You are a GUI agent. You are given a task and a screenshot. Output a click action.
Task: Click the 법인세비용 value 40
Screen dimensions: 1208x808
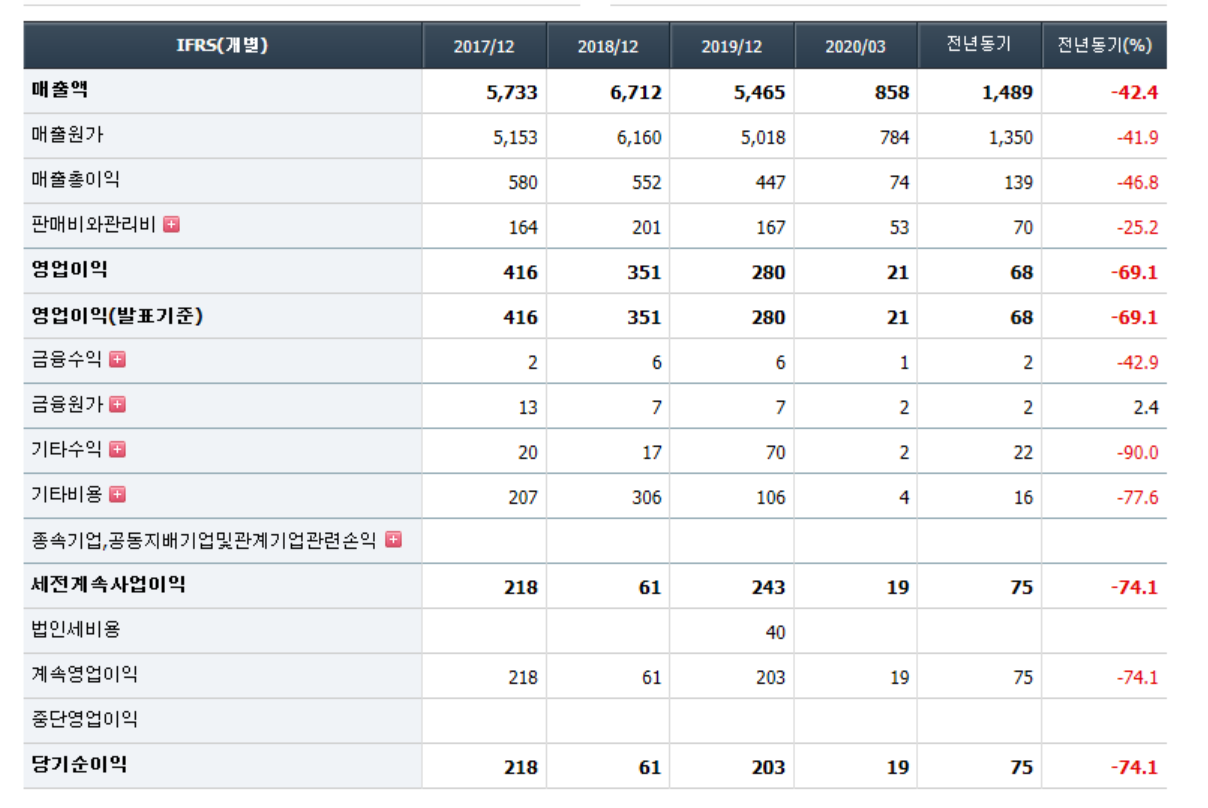(775, 633)
